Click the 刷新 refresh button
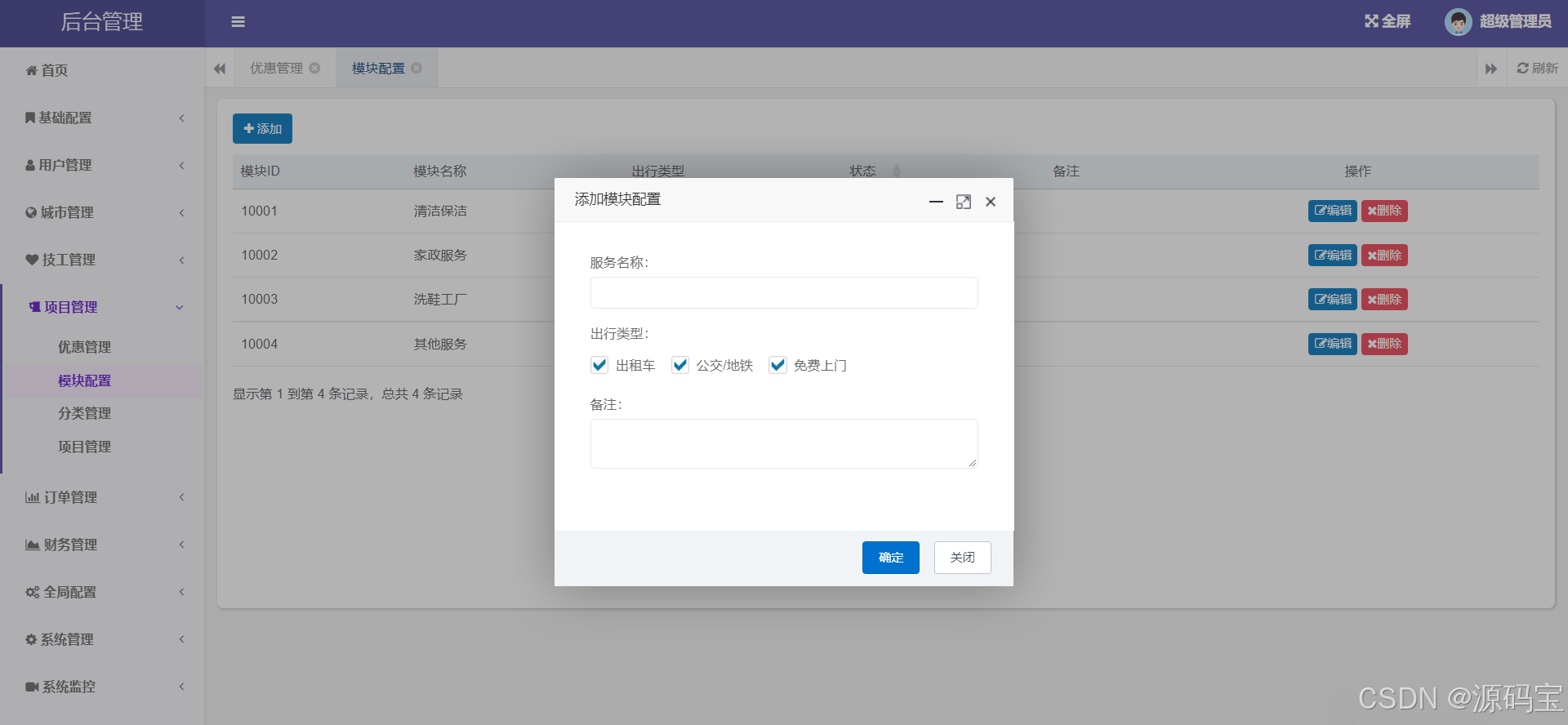The width and height of the screenshot is (1568, 725). point(1537,69)
